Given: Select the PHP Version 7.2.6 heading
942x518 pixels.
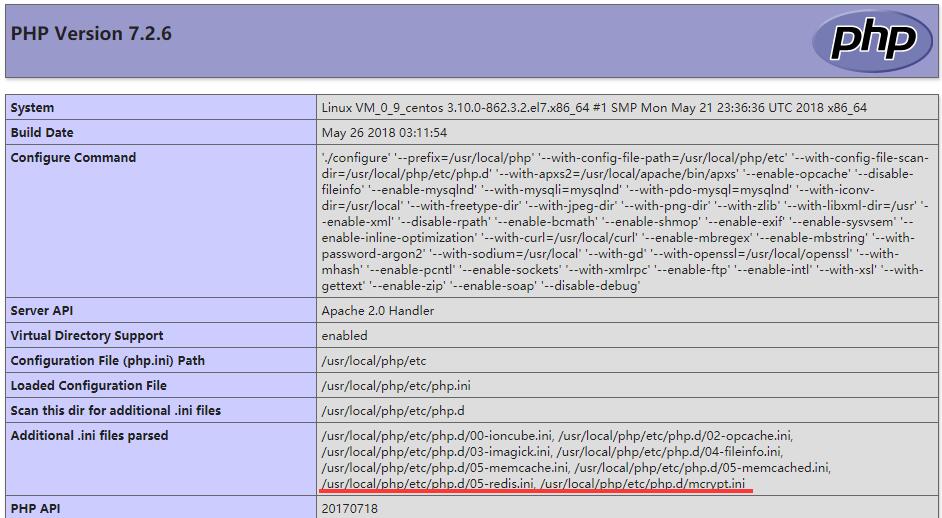Looking at the screenshot, I should (x=91, y=34).
